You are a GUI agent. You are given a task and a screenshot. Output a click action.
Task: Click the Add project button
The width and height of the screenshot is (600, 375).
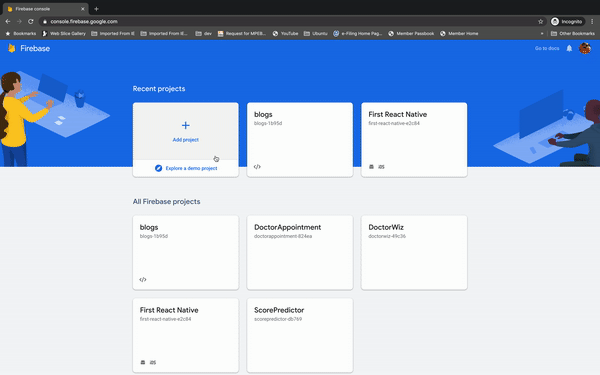[186, 131]
